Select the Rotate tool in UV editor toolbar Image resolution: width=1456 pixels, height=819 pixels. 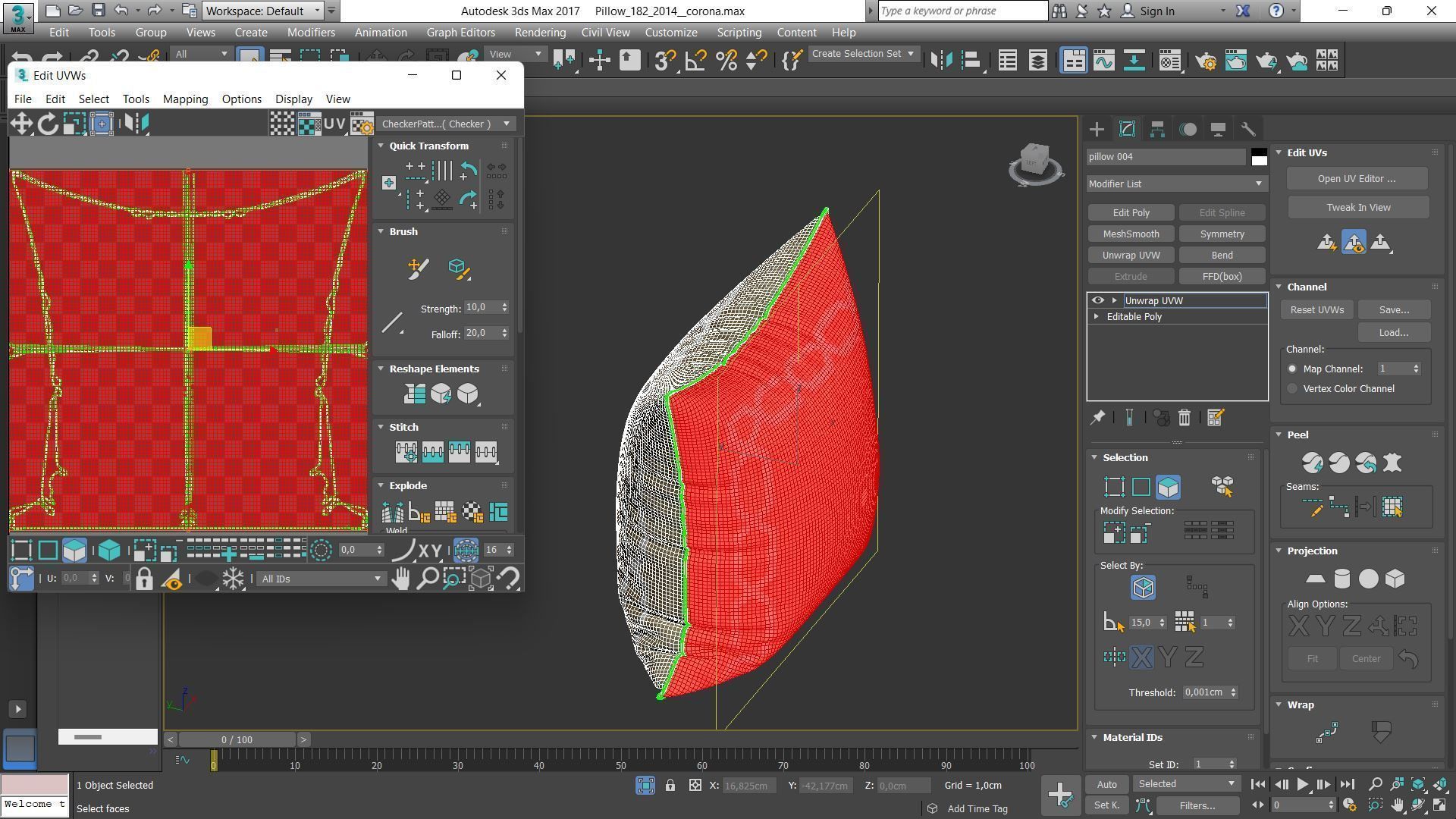pyautogui.click(x=48, y=124)
